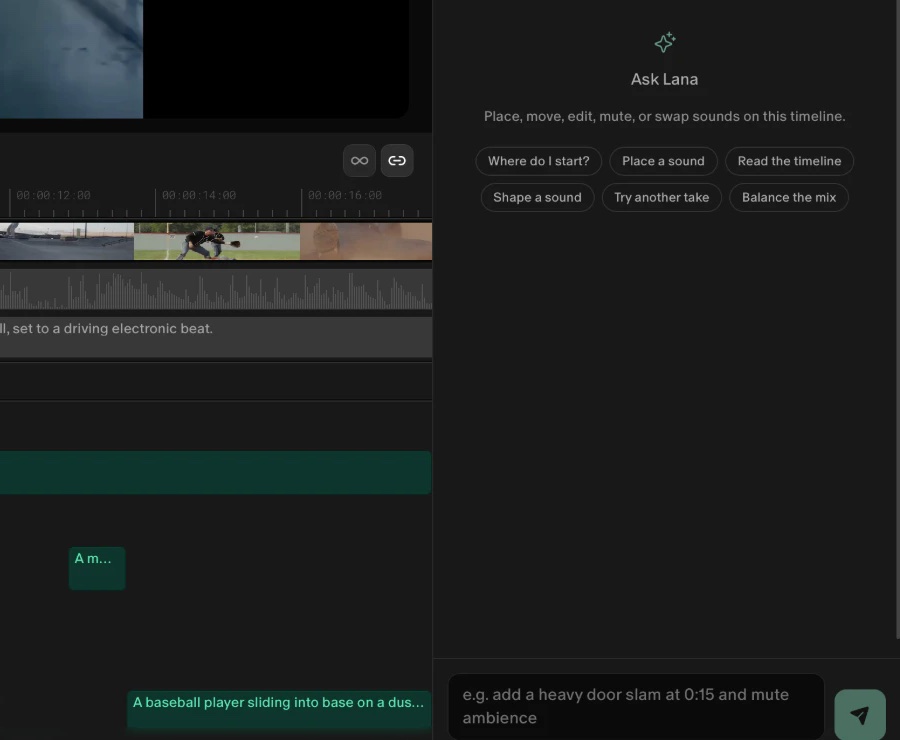Click the 00:00:14:00 timeline marker
900x740 pixels.
tap(199, 195)
